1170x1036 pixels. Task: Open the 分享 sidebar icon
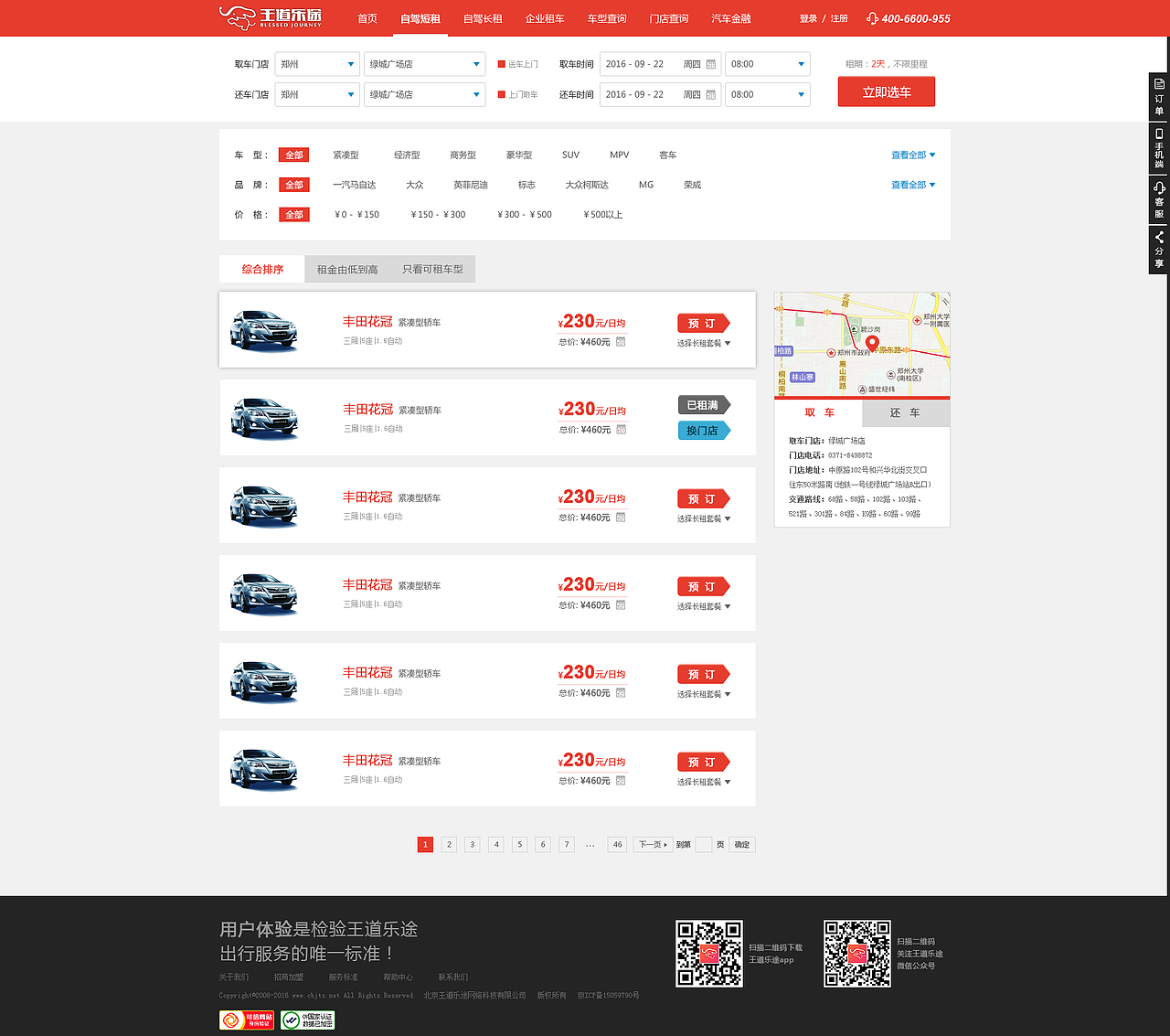1159,251
